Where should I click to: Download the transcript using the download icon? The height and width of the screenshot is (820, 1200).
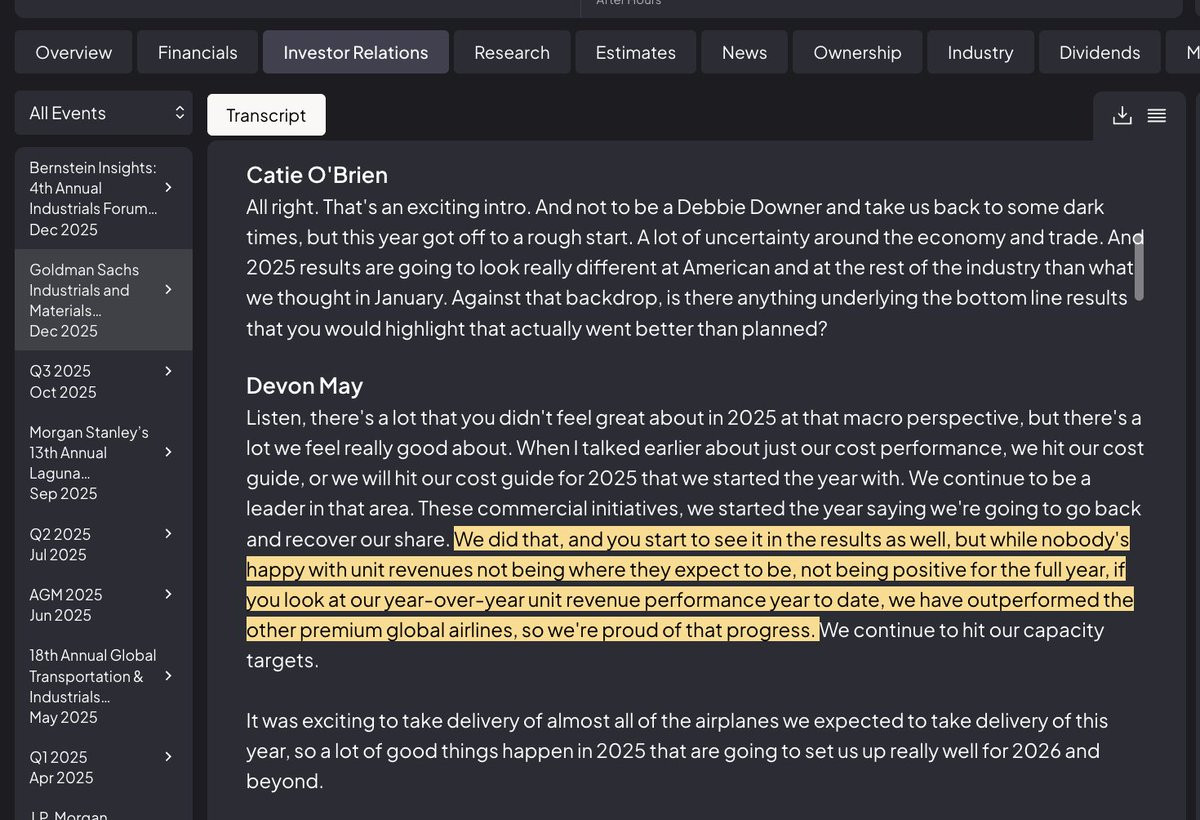pyautogui.click(x=1122, y=115)
